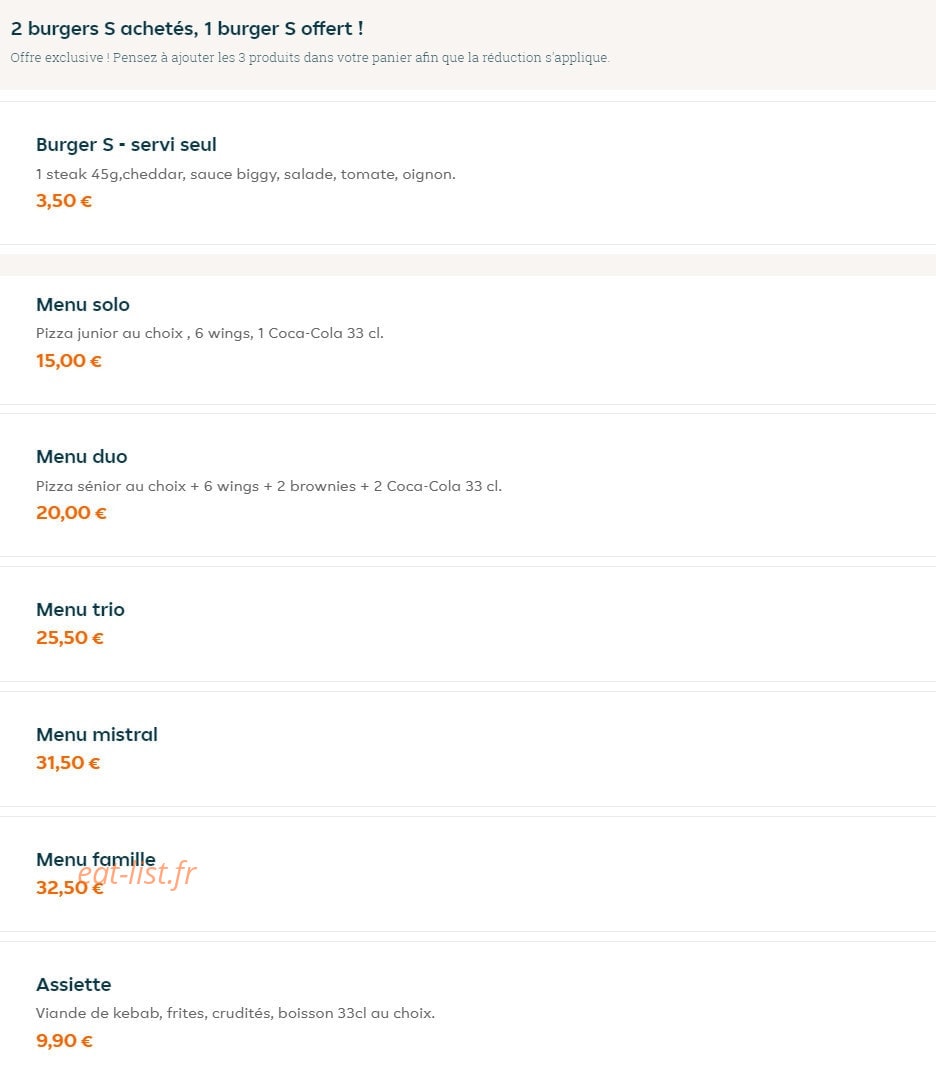Click the 32,50 € Menu famille price

(x=70, y=887)
